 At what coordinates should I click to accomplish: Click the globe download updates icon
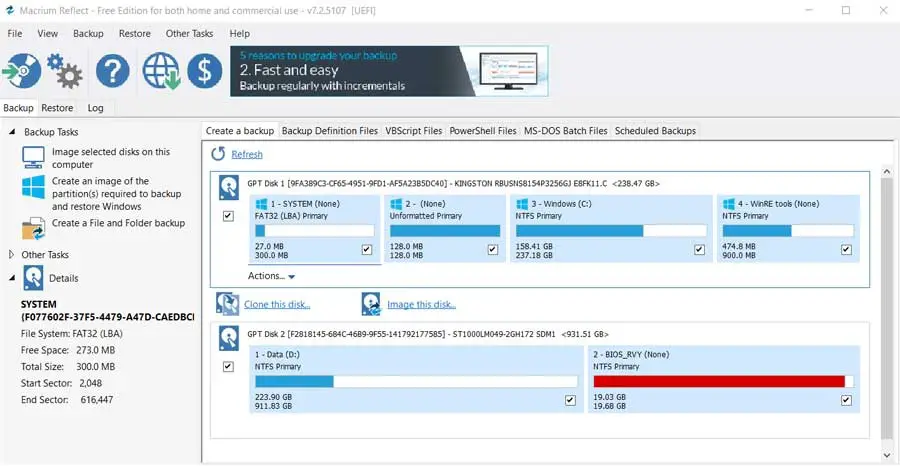[x=162, y=71]
